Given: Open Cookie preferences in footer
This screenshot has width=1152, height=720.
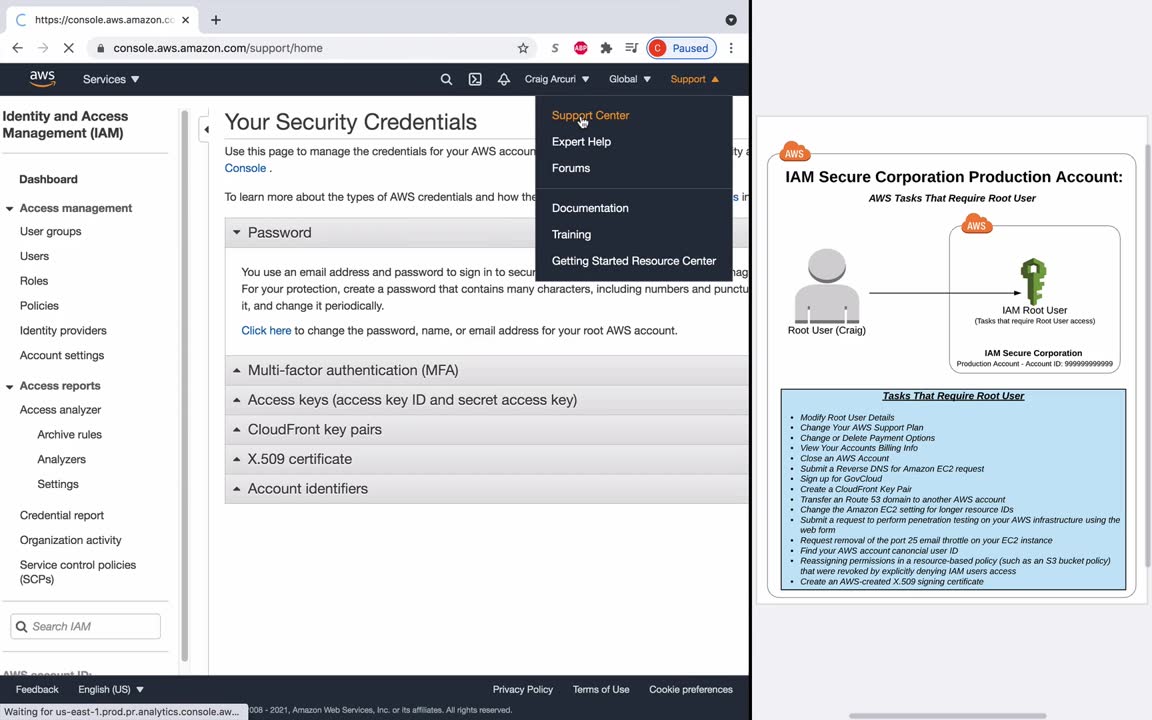Looking at the screenshot, I should pyautogui.click(x=691, y=689).
